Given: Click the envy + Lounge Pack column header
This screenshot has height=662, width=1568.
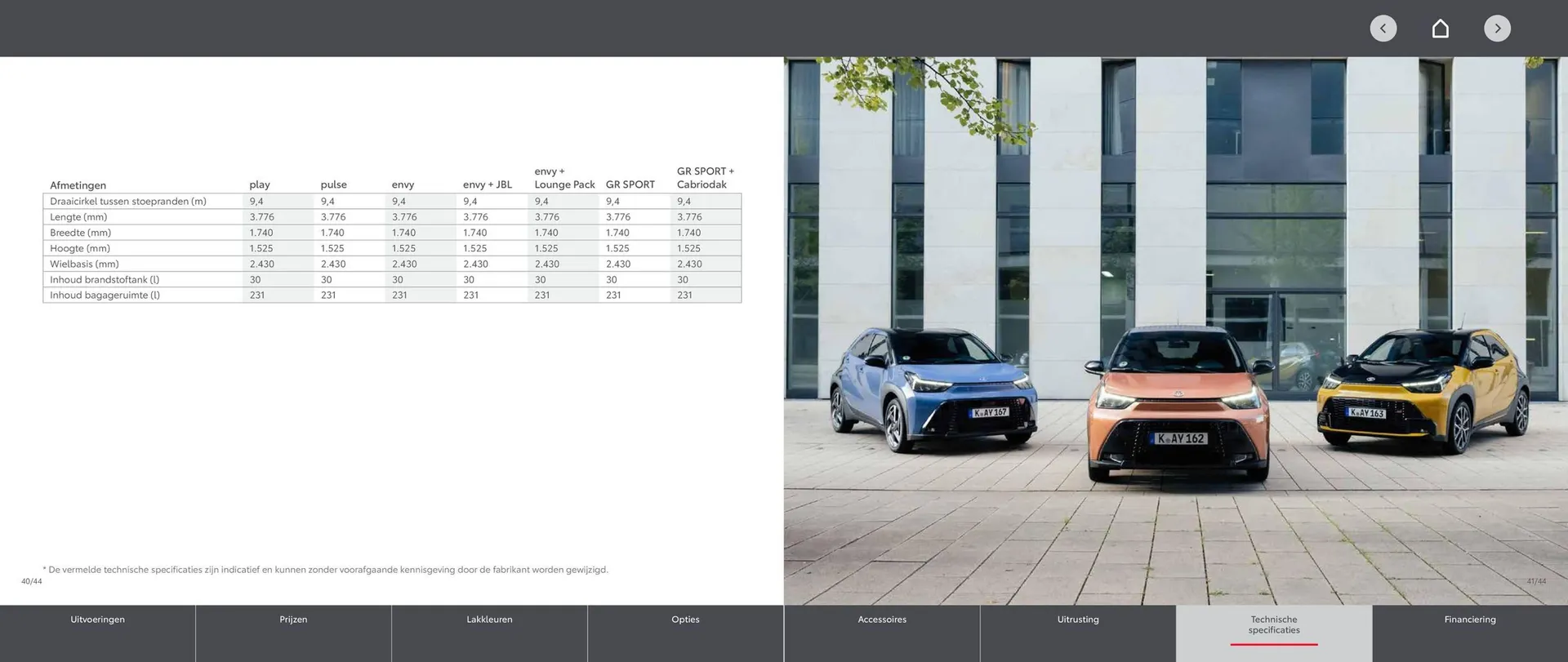Looking at the screenshot, I should tap(564, 178).
